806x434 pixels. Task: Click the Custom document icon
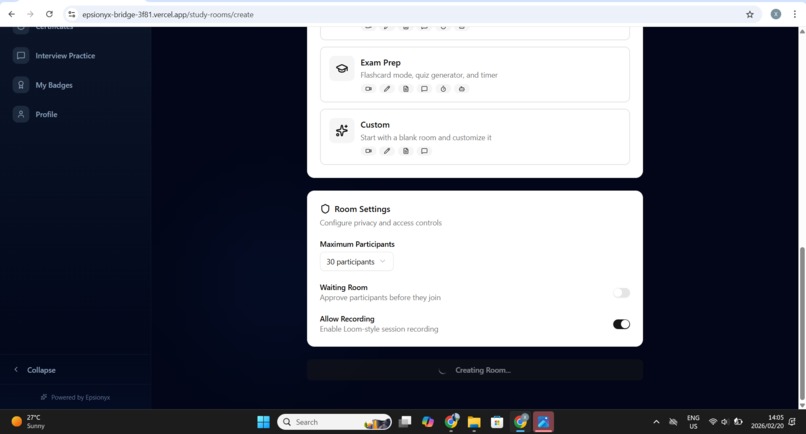click(x=406, y=151)
